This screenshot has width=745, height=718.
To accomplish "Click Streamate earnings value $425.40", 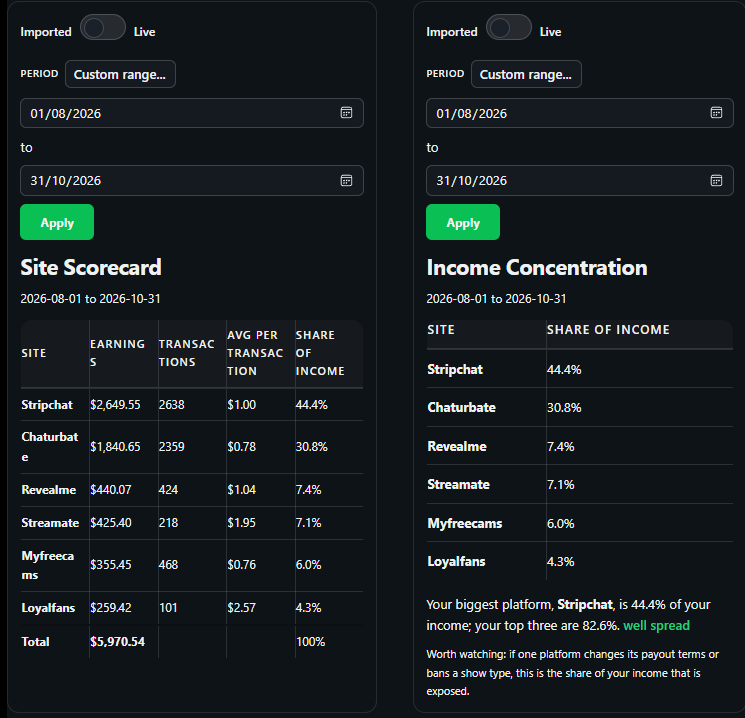I will [111, 523].
